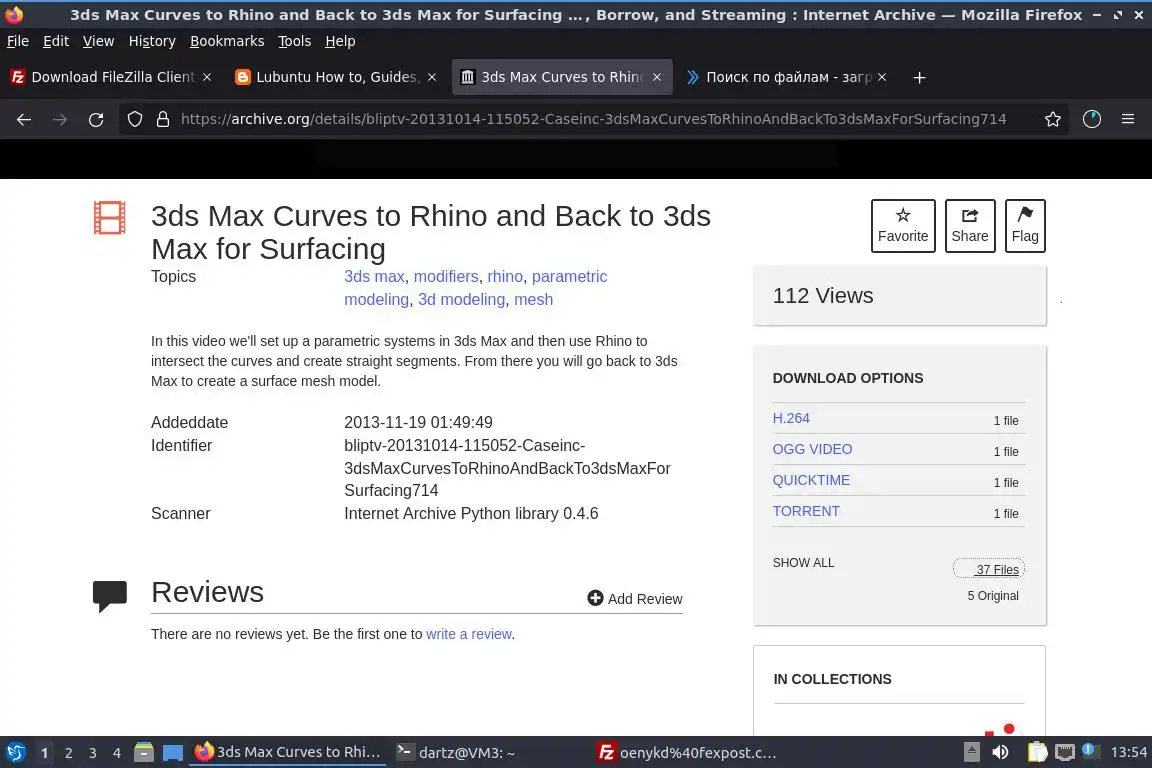Flag this item with the Flag button
This screenshot has height=768, width=1152.
point(1025,226)
